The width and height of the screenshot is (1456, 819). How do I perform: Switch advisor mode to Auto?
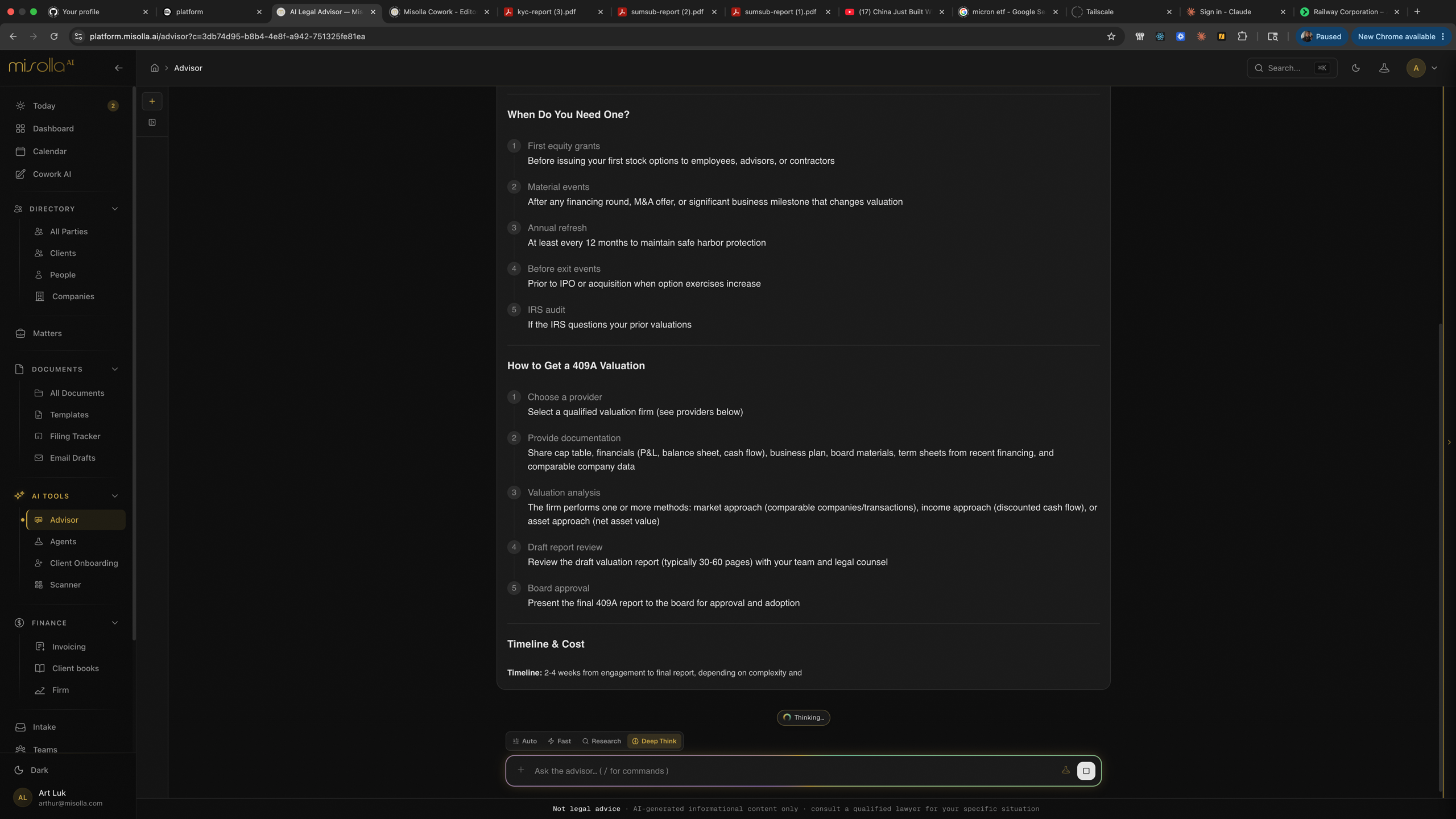point(524,741)
